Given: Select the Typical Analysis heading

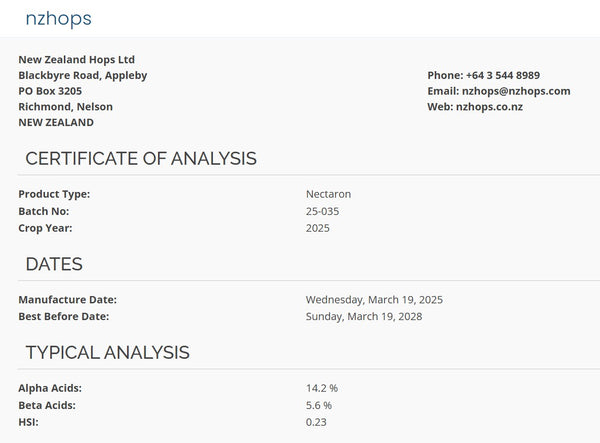Looking at the screenshot, I should 108,352.
